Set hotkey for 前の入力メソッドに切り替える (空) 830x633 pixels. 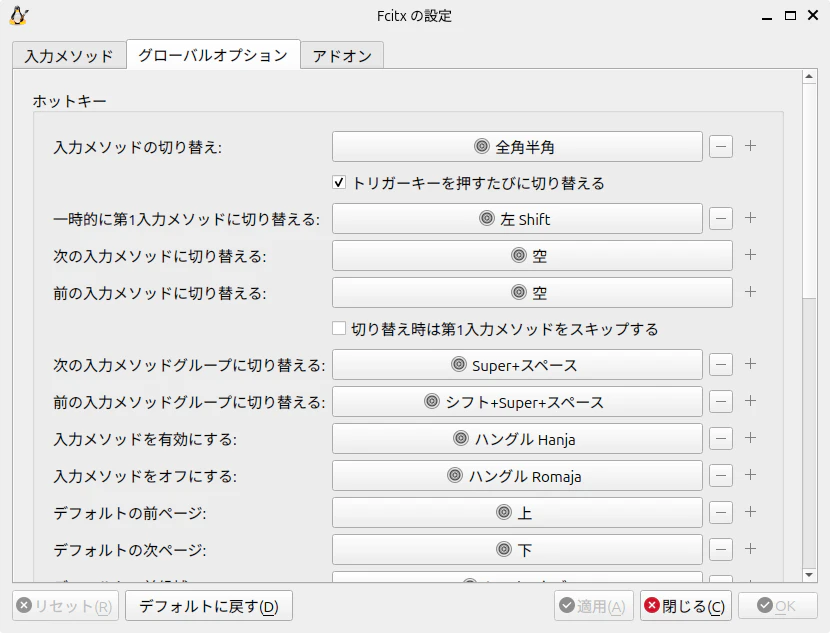533,293
